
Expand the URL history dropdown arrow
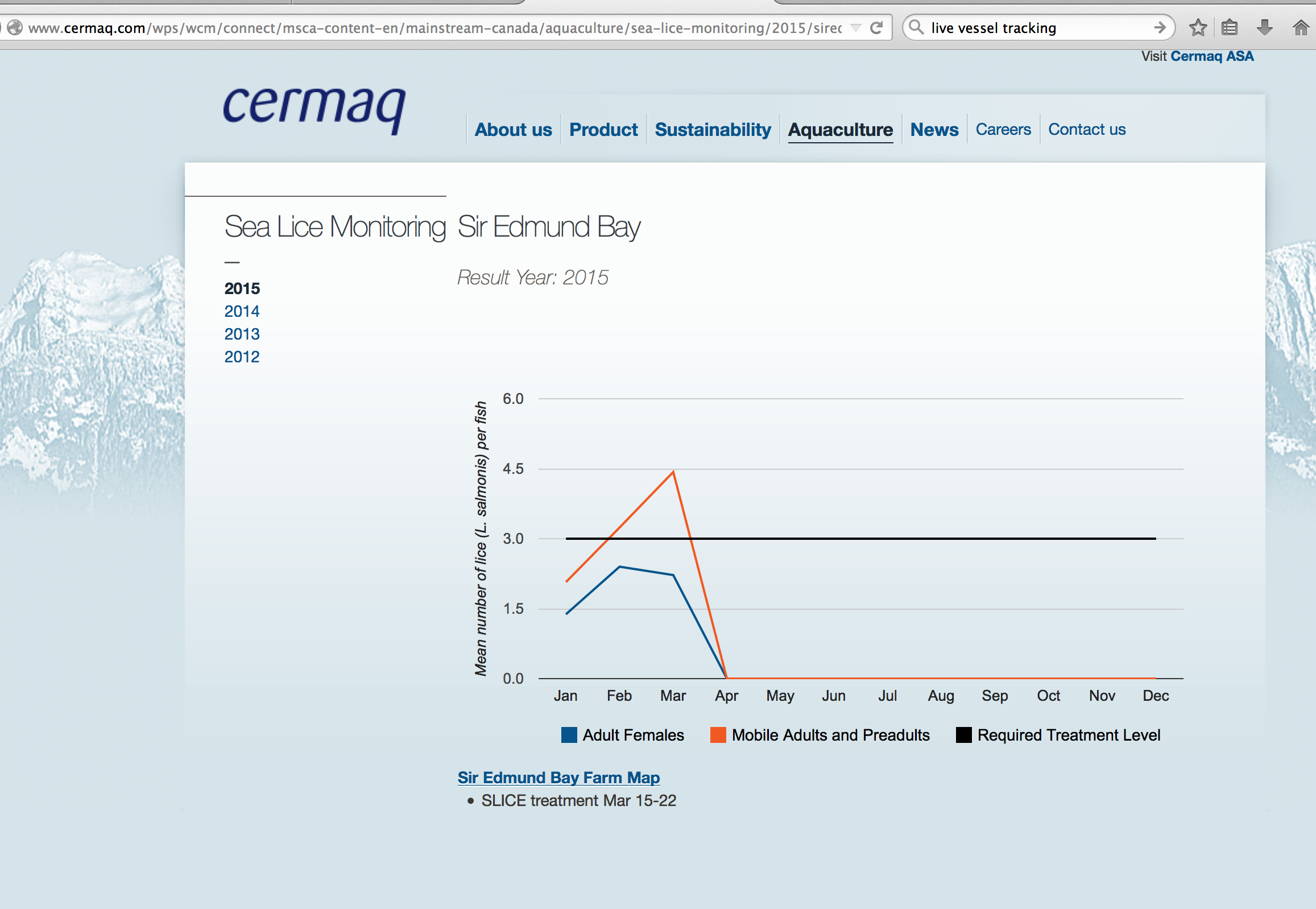point(855,27)
